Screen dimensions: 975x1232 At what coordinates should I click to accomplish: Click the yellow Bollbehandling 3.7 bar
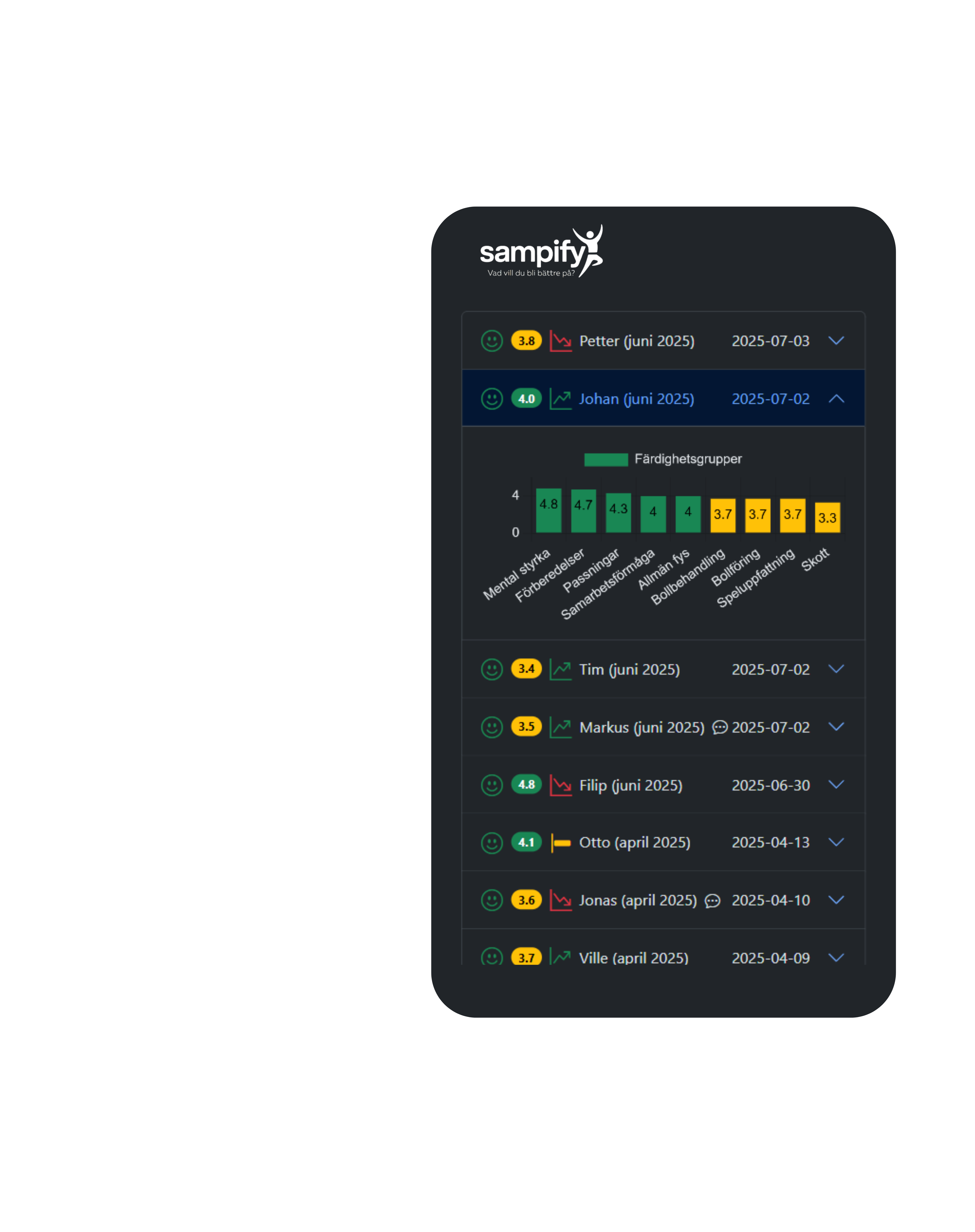(723, 515)
